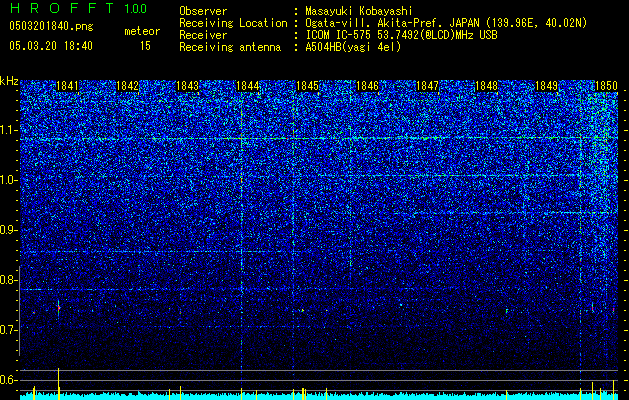This screenshot has width=629, height=400.
Task: Click the 1841 time marker
Action: tap(67, 86)
